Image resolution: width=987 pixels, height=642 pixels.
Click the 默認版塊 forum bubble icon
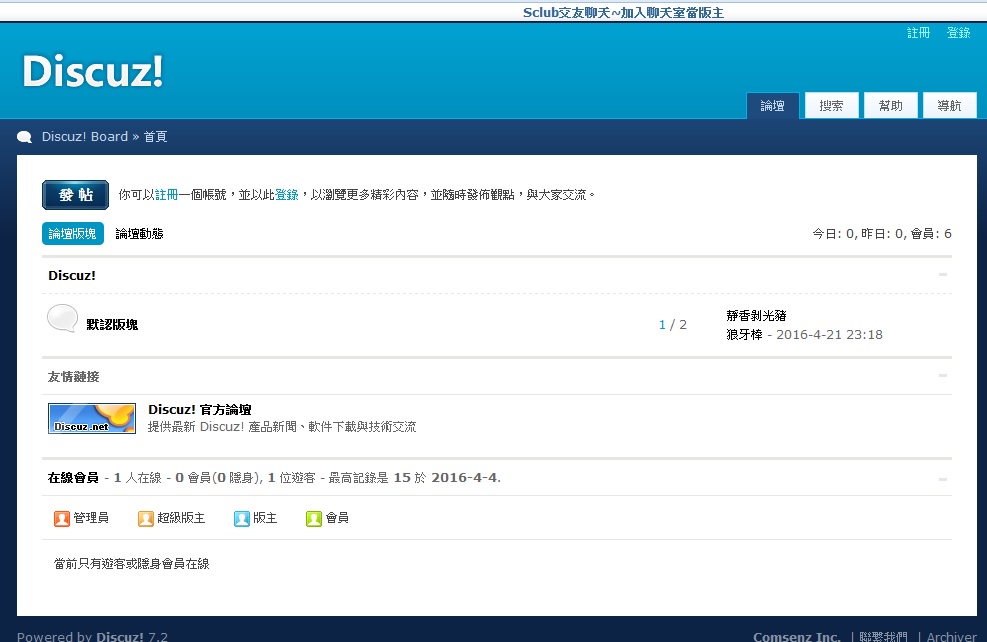tap(62, 318)
